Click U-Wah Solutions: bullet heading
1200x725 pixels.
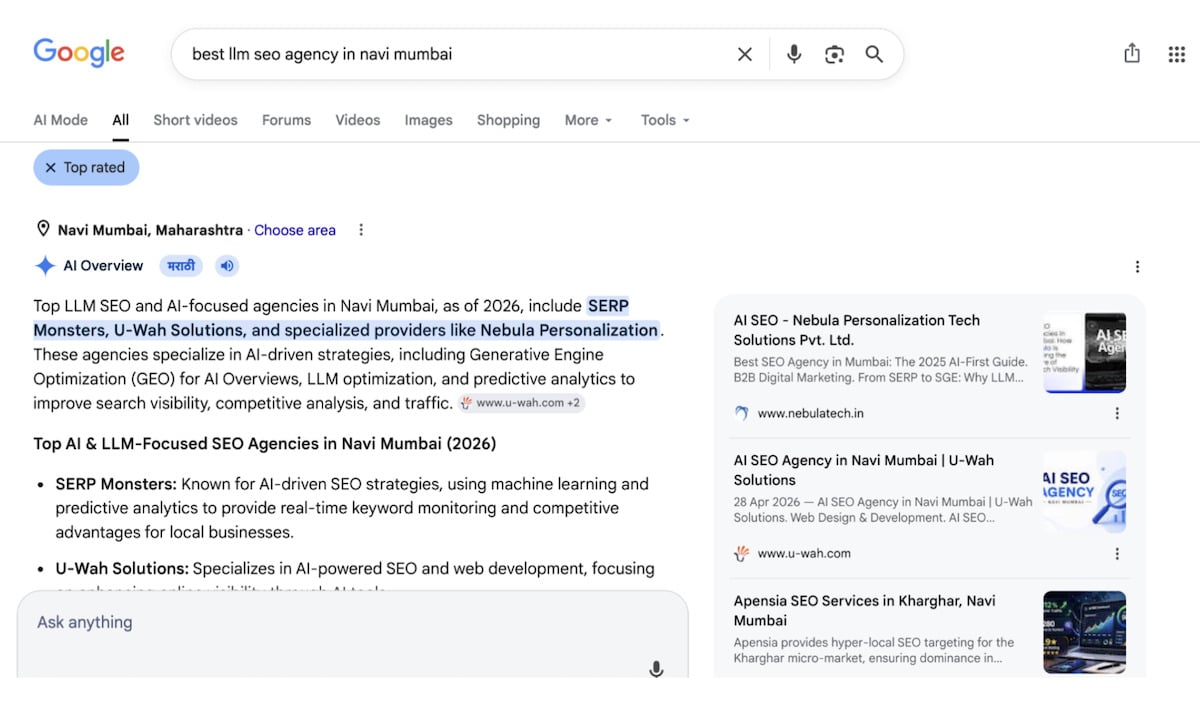coord(122,568)
